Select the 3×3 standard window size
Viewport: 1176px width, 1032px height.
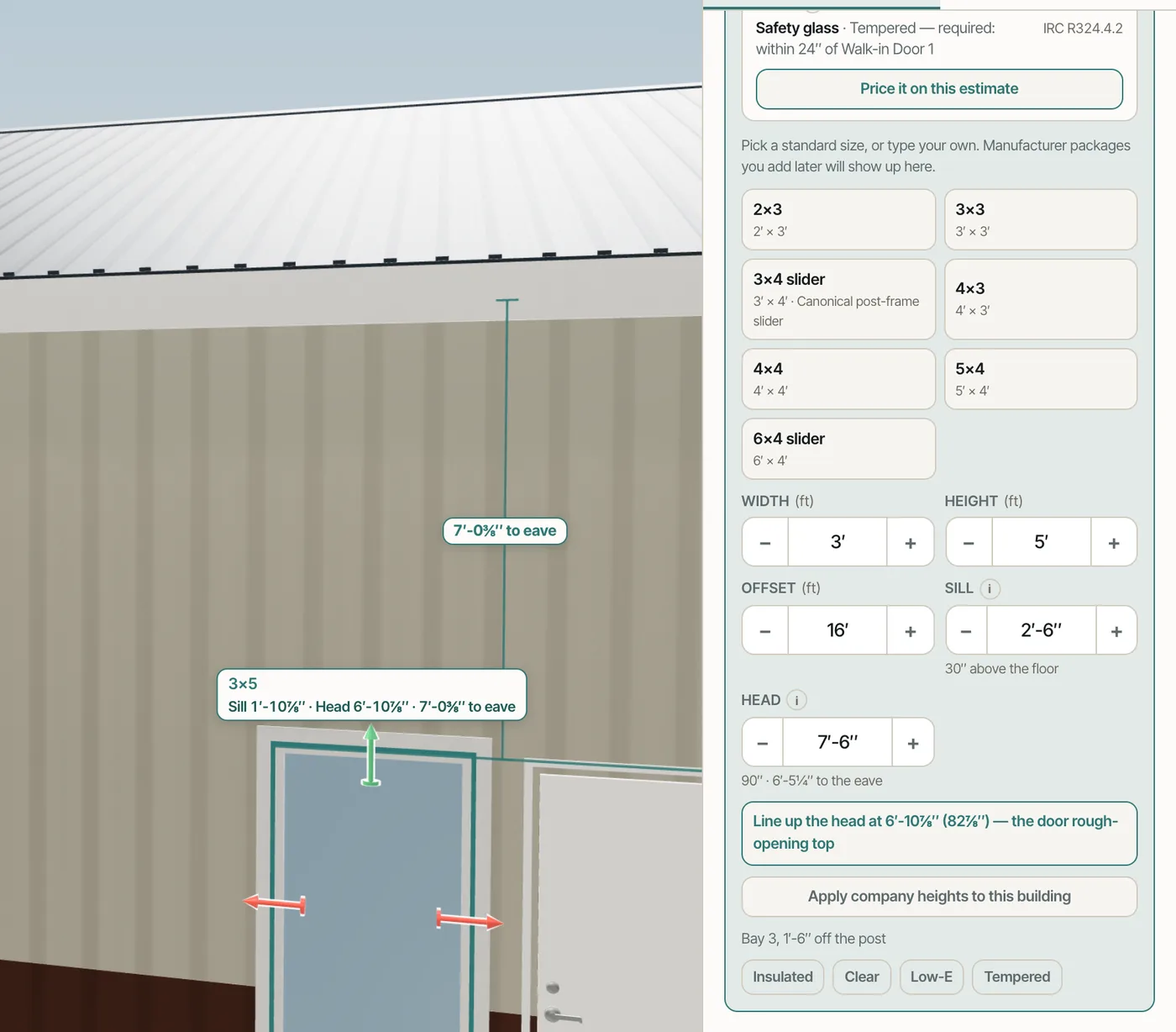point(1041,219)
